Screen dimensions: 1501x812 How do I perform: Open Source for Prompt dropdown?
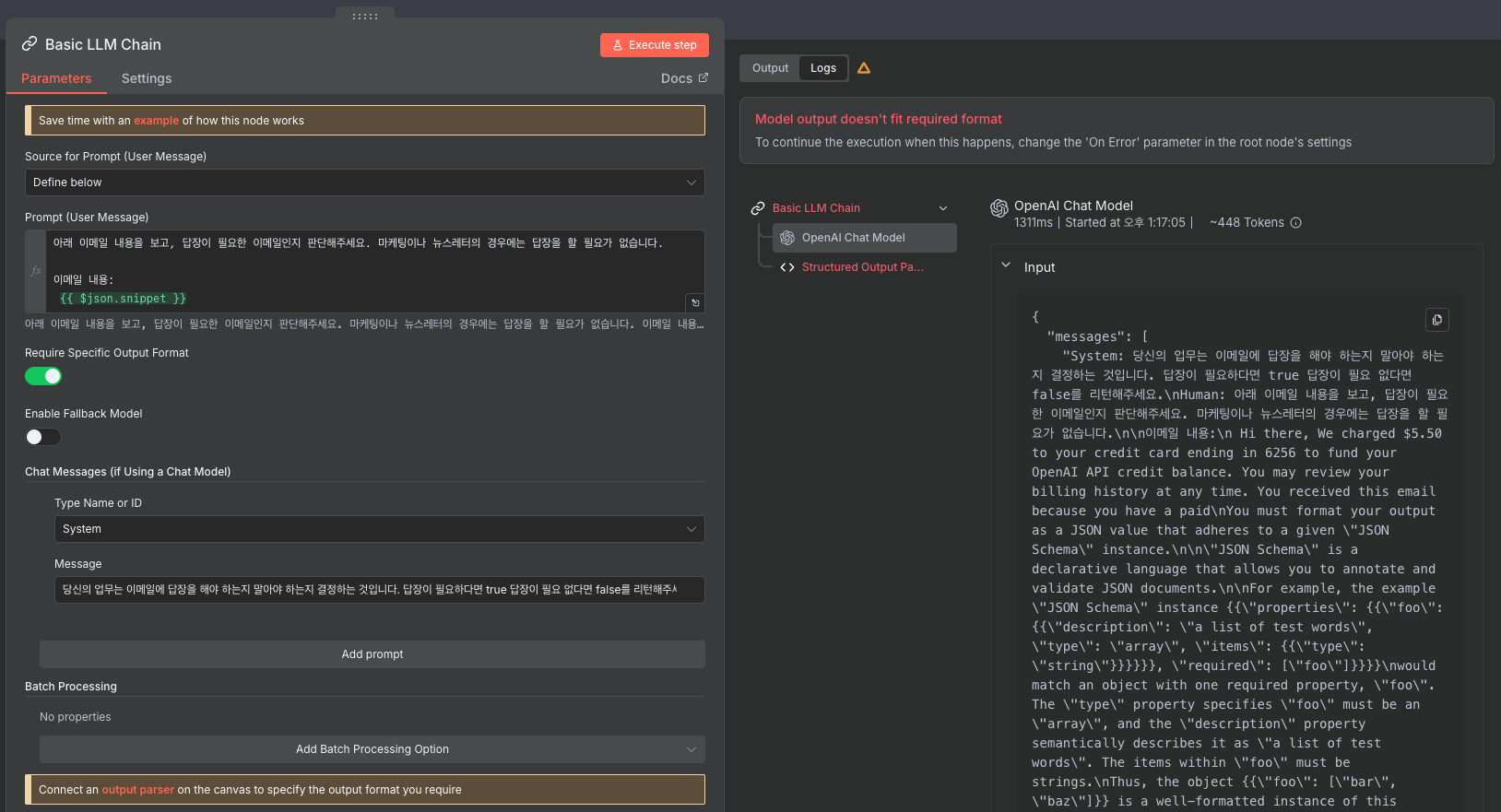tap(365, 182)
